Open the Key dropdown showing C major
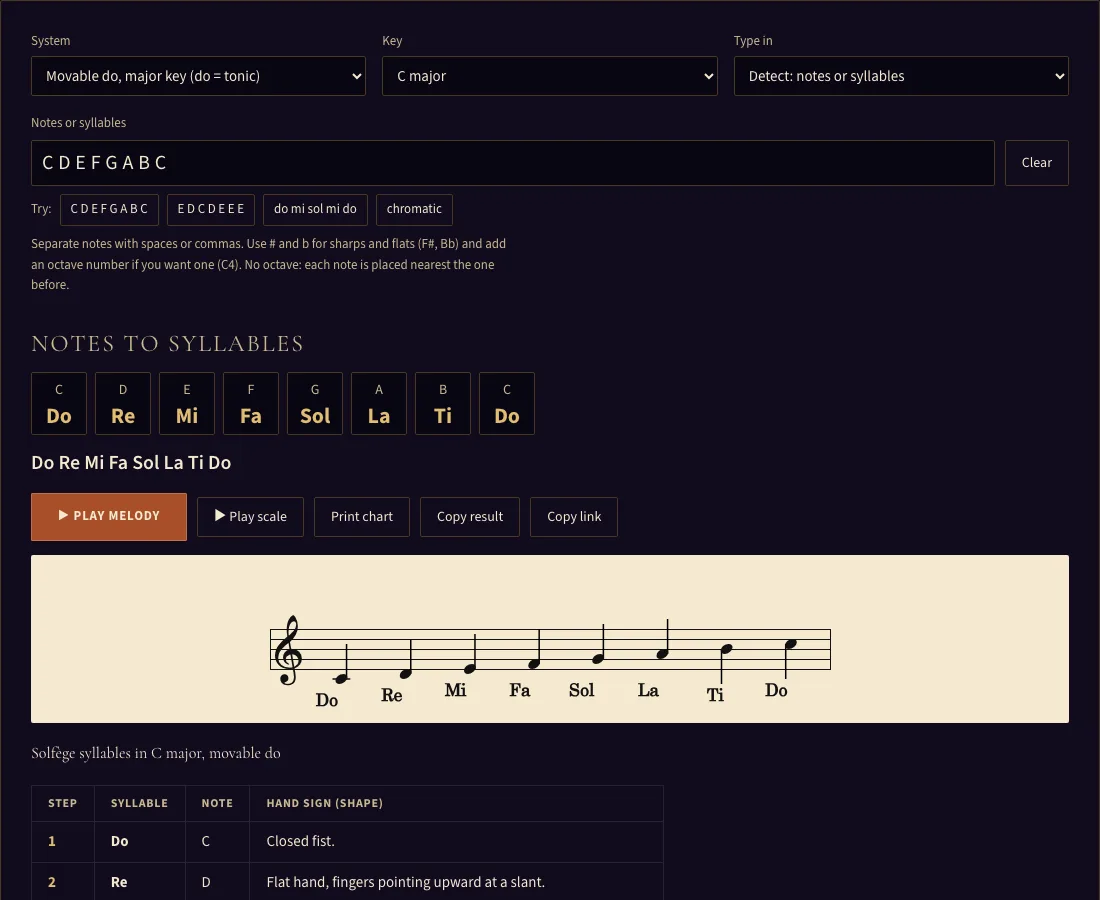The height and width of the screenshot is (900, 1100). [x=549, y=76]
